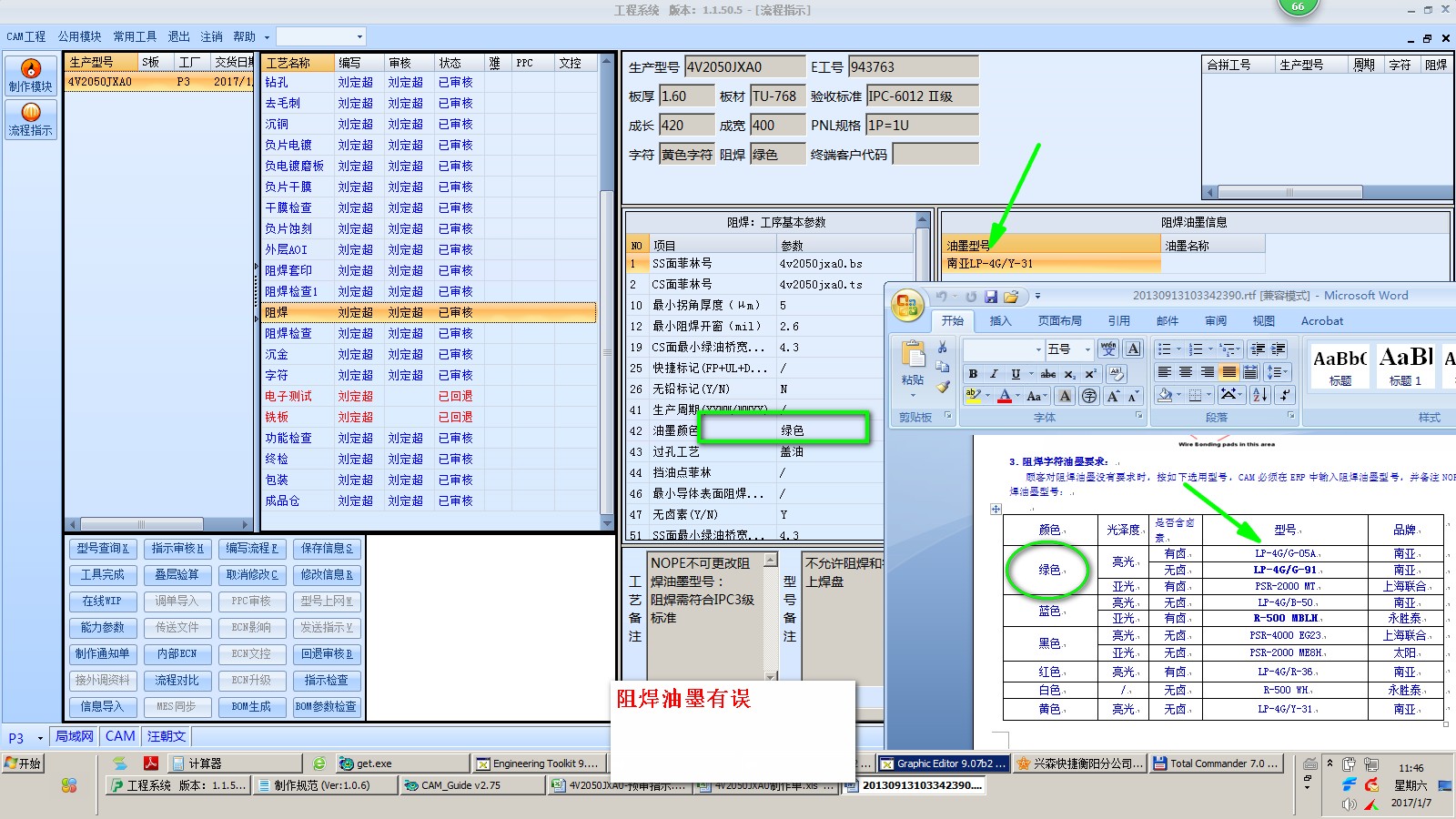
Task: Click Undo in Word quick access toolbar
Action: tap(941, 297)
